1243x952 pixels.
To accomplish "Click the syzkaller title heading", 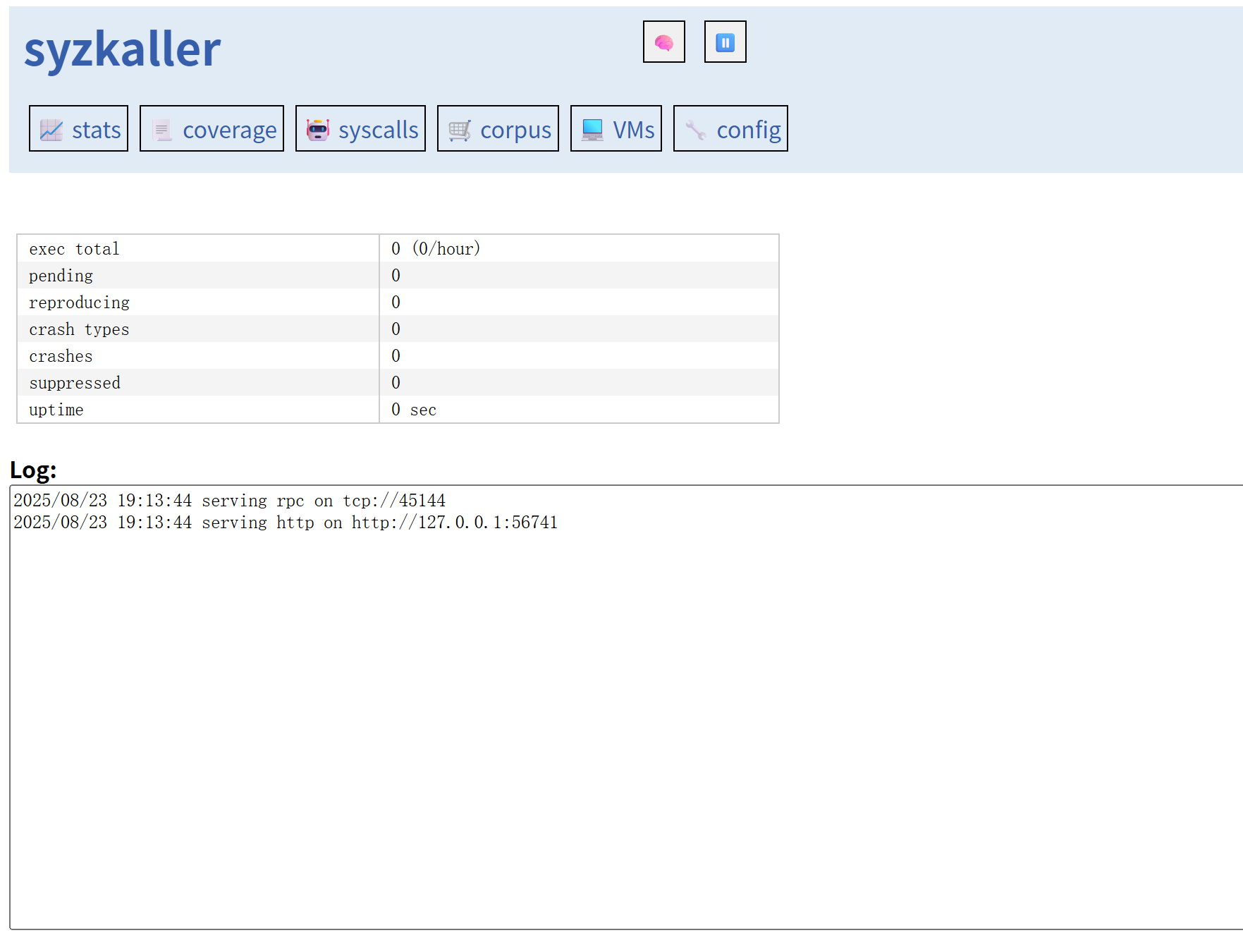I will pyautogui.click(x=122, y=49).
